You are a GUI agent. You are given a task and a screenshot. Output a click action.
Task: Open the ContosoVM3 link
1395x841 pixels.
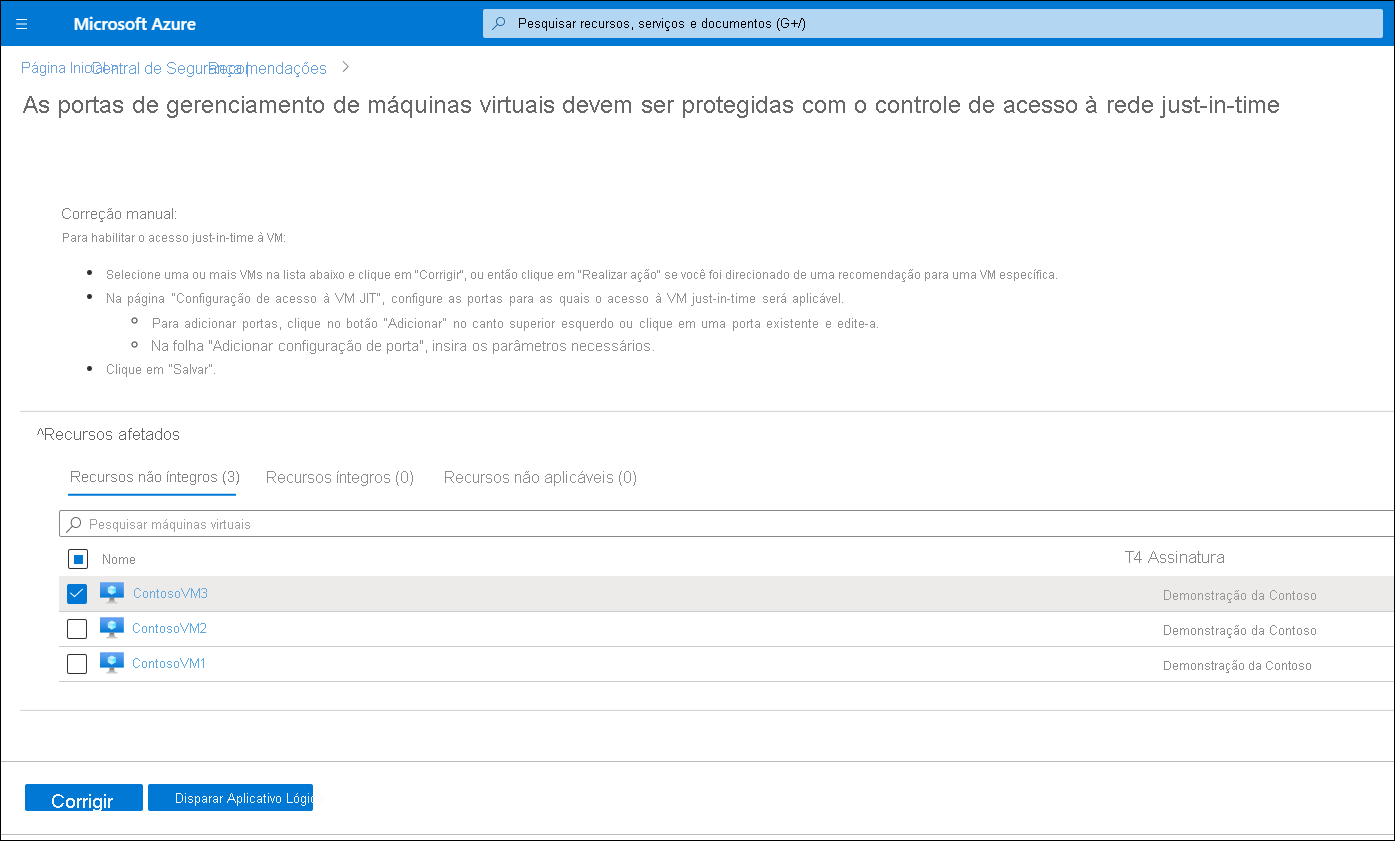170,593
